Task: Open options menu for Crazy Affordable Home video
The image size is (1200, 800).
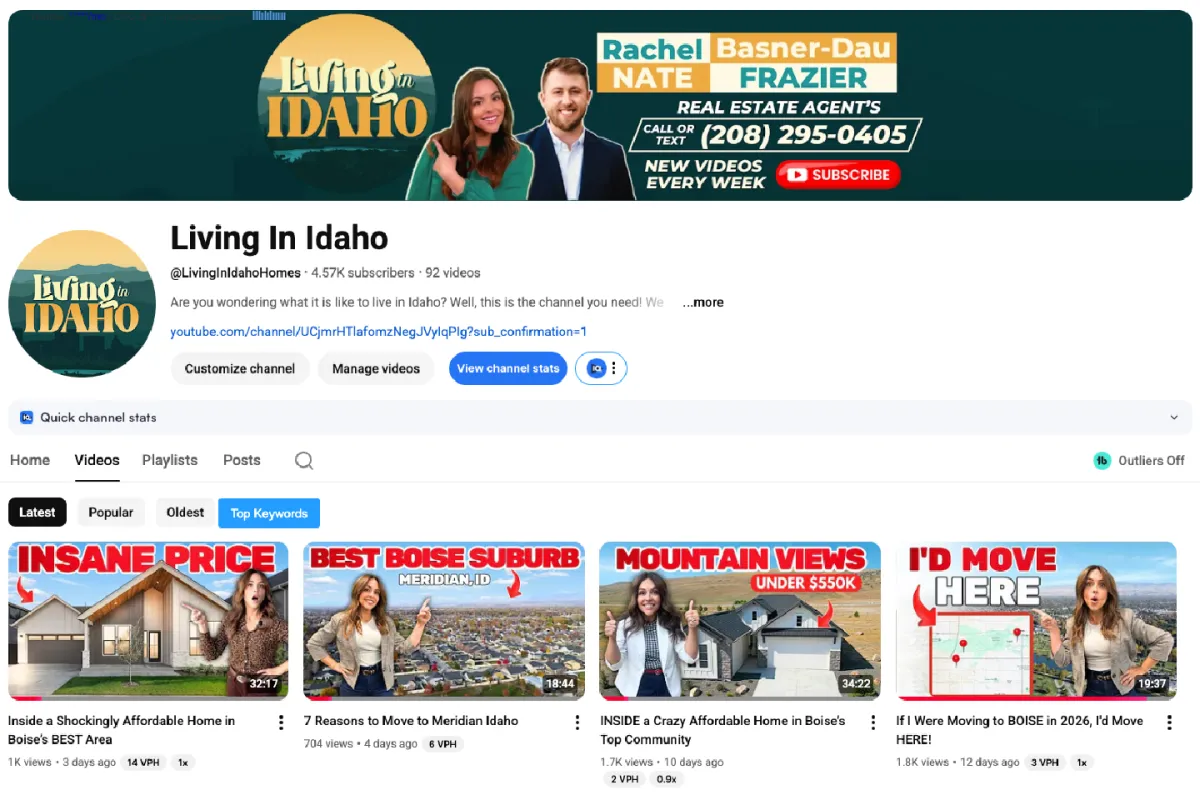Action: (x=873, y=722)
